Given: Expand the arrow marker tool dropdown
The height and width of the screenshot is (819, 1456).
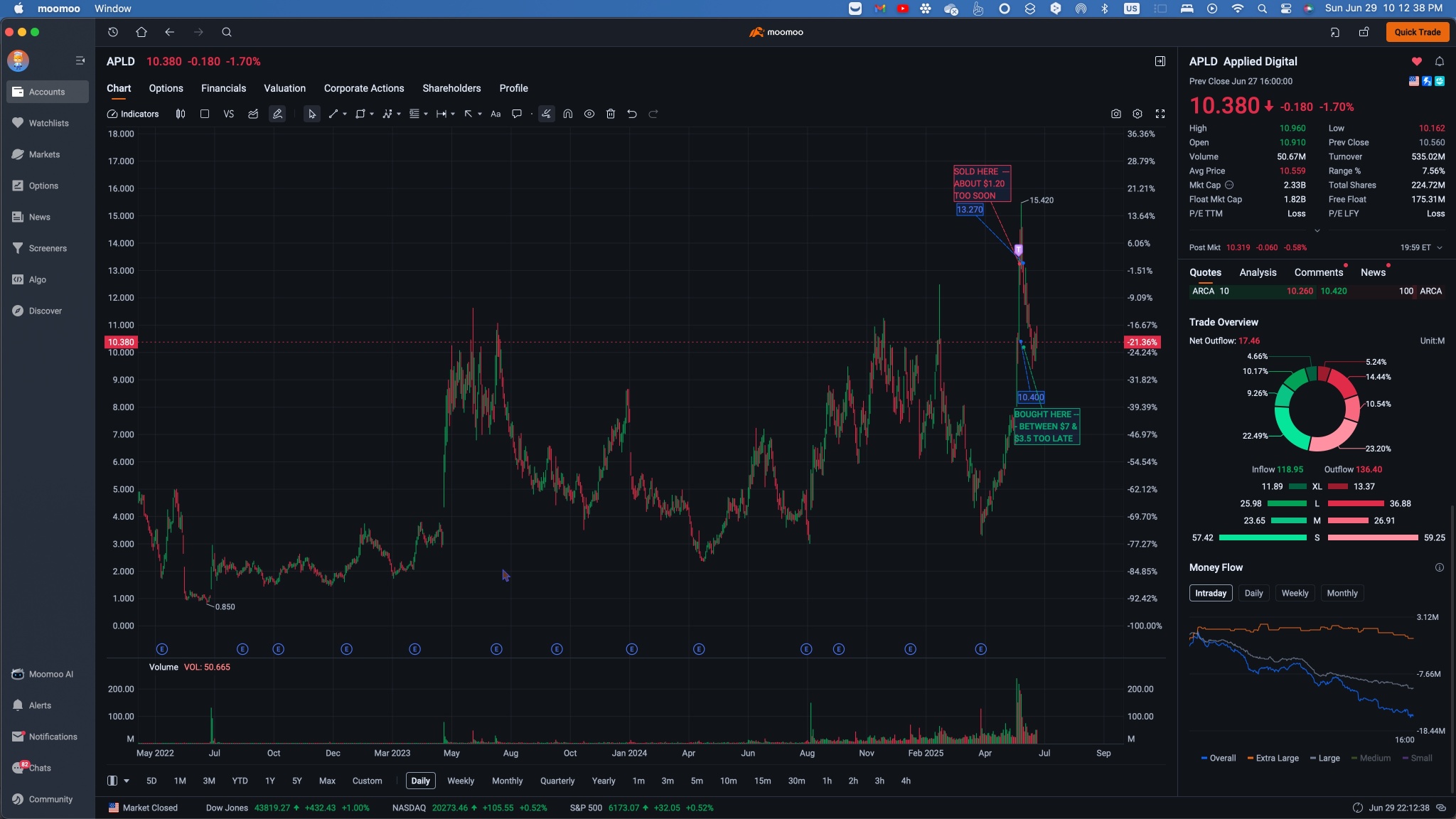Looking at the screenshot, I should (x=480, y=114).
